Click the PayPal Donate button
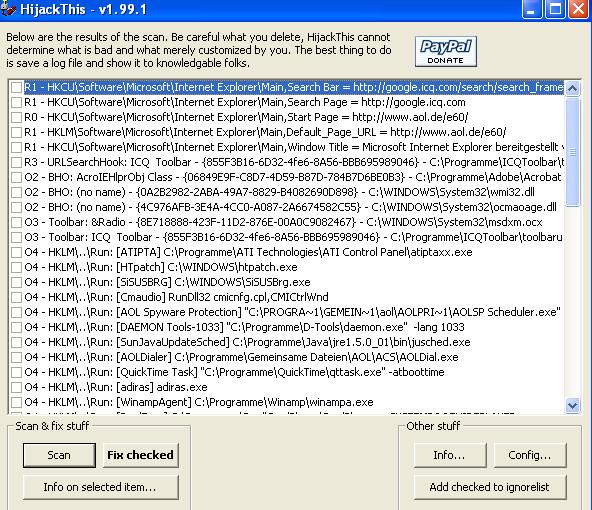This screenshot has height=510, width=592. click(x=446, y=52)
